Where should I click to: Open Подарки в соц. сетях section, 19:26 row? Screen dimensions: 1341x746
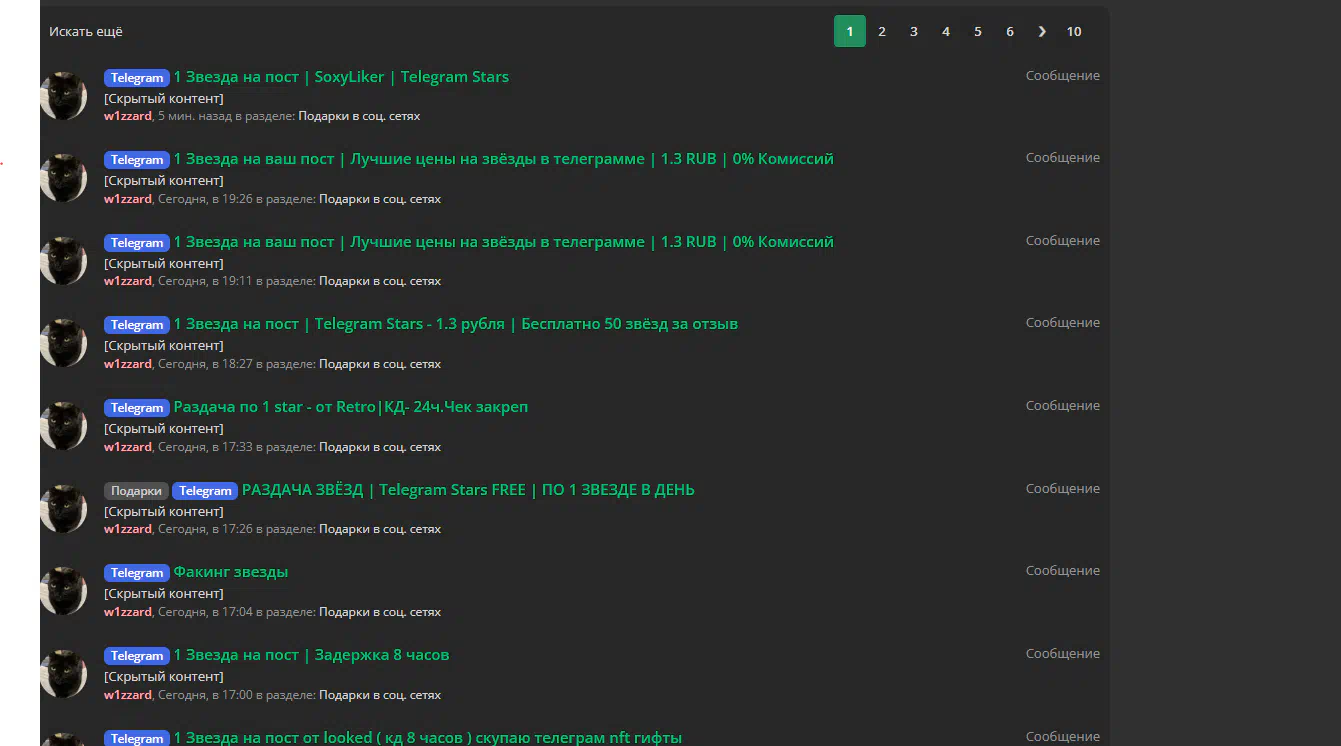click(380, 199)
